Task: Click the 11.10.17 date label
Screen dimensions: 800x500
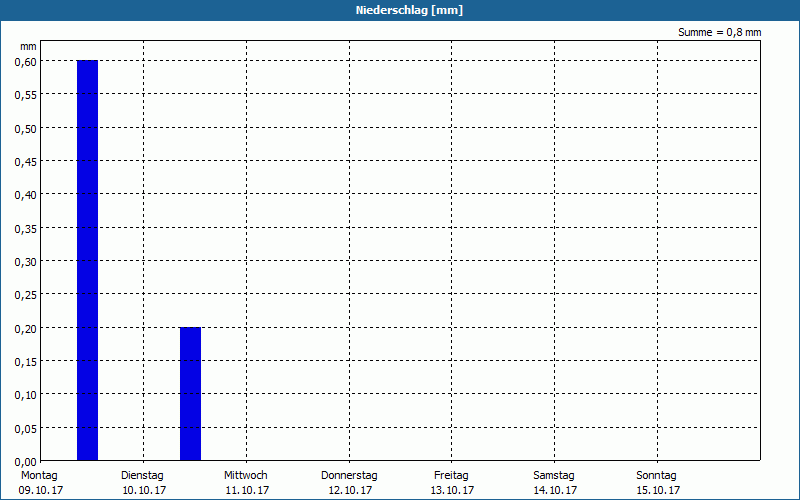Action: [x=247, y=490]
